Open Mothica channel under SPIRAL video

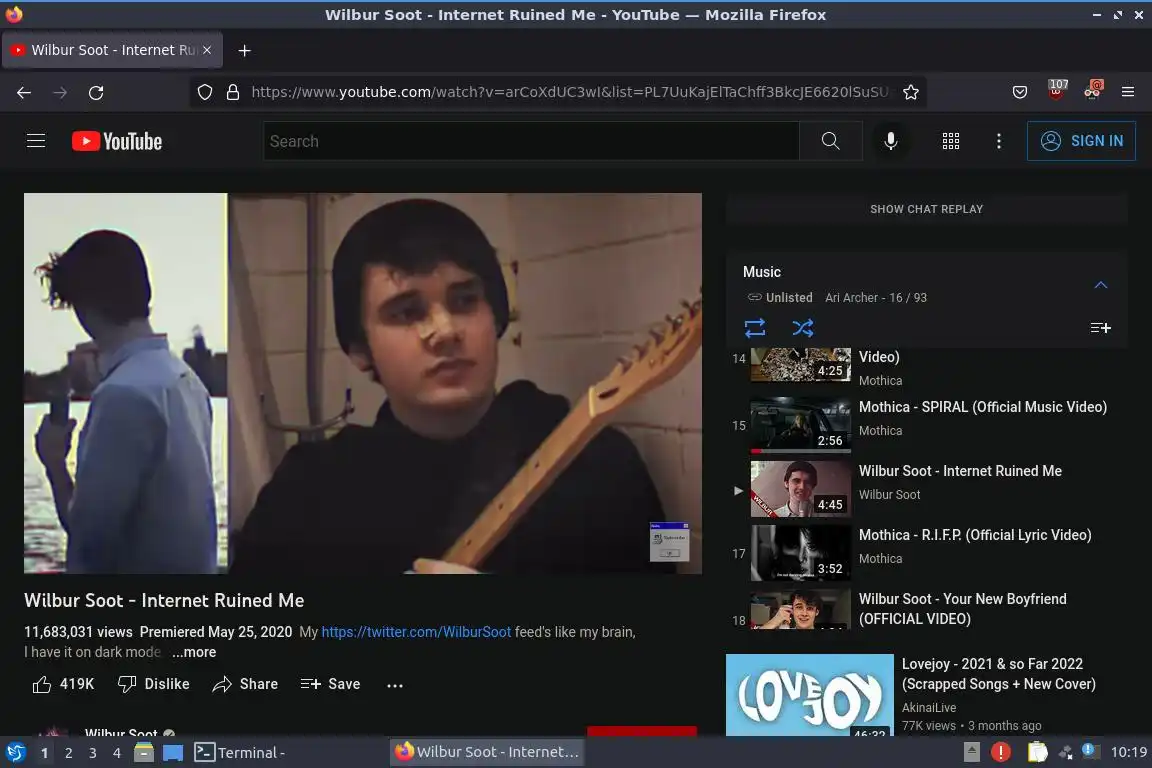pyautogui.click(x=880, y=431)
